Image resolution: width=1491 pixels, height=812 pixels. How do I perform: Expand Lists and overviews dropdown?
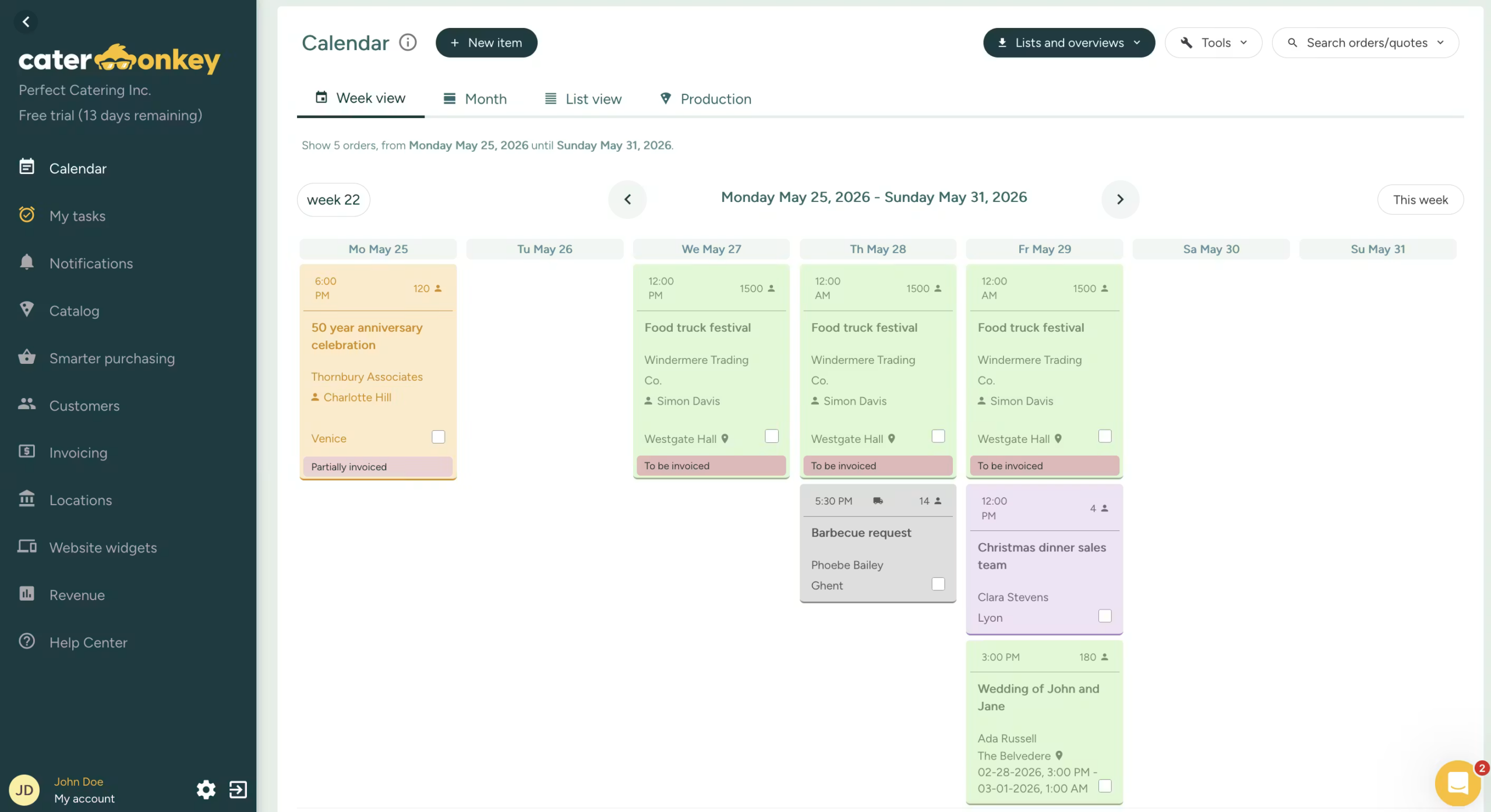pyautogui.click(x=1069, y=42)
